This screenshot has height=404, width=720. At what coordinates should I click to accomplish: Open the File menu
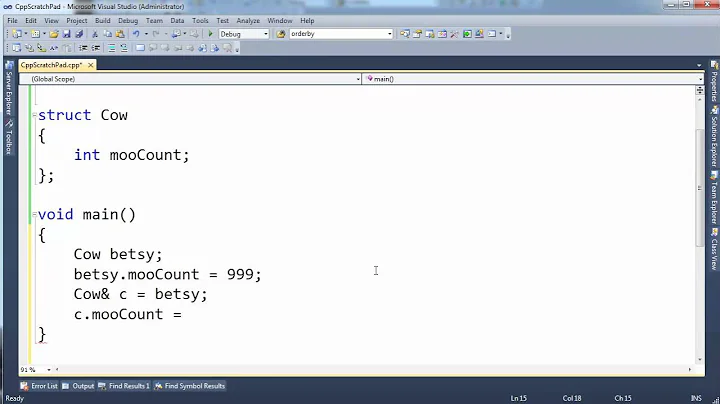pyautogui.click(x=12, y=21)
